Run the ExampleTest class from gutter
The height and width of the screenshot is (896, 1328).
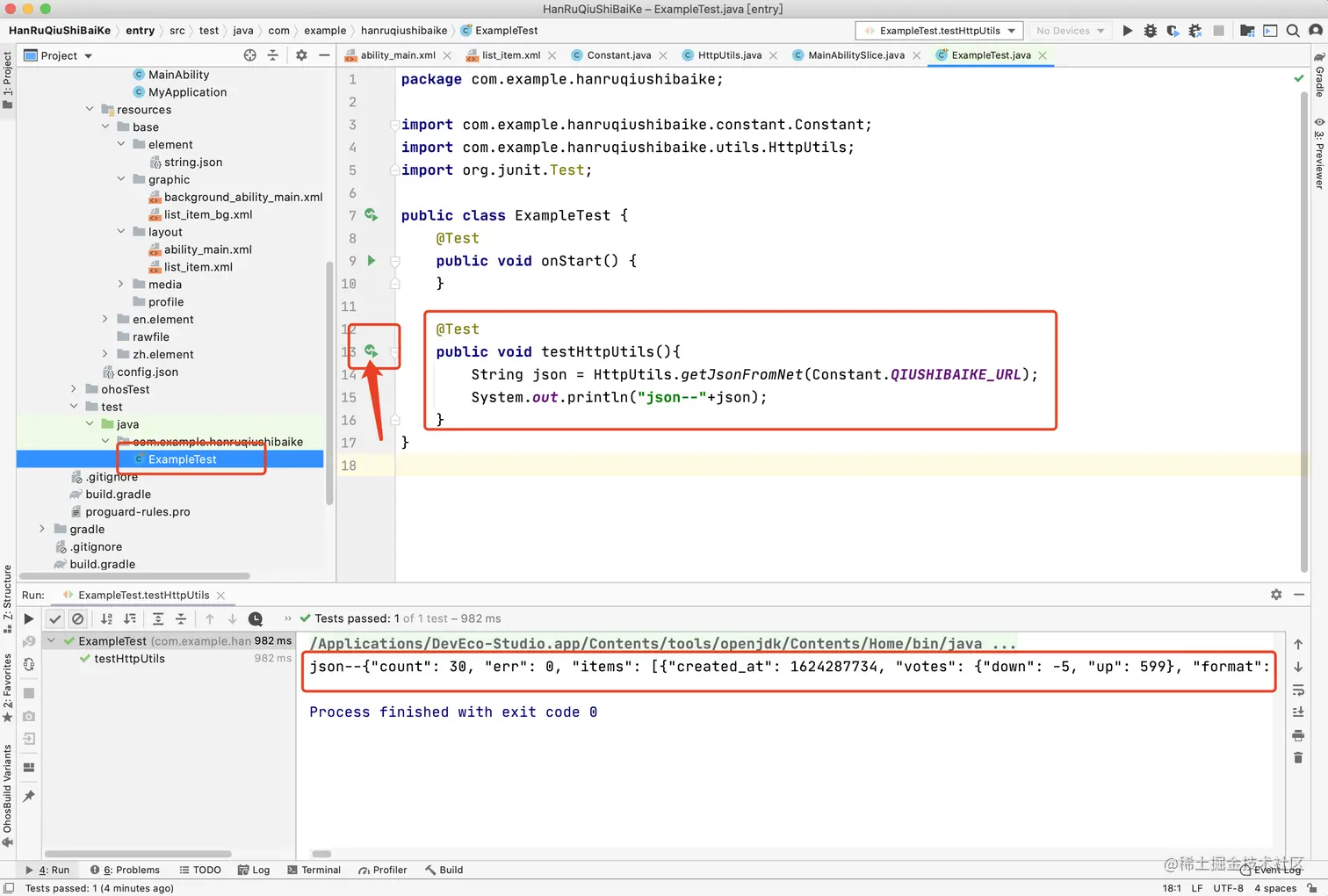click(372, 215)
